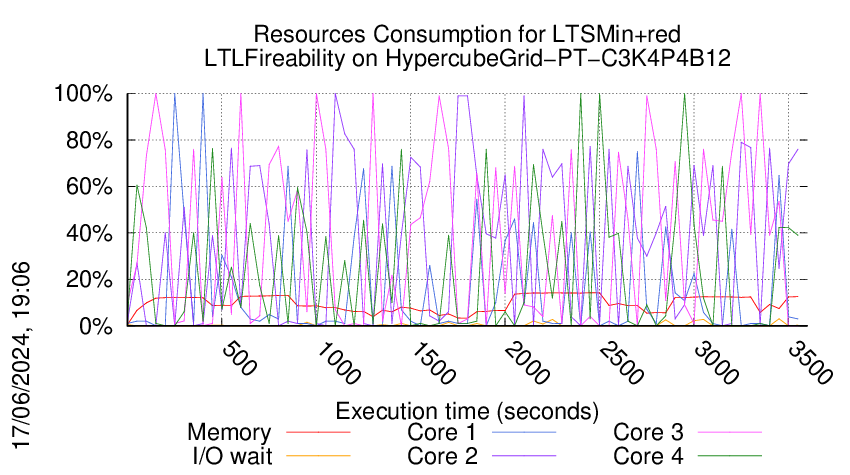
Task: Click the red Memory legend line sample
Action: tap(318, 432)
